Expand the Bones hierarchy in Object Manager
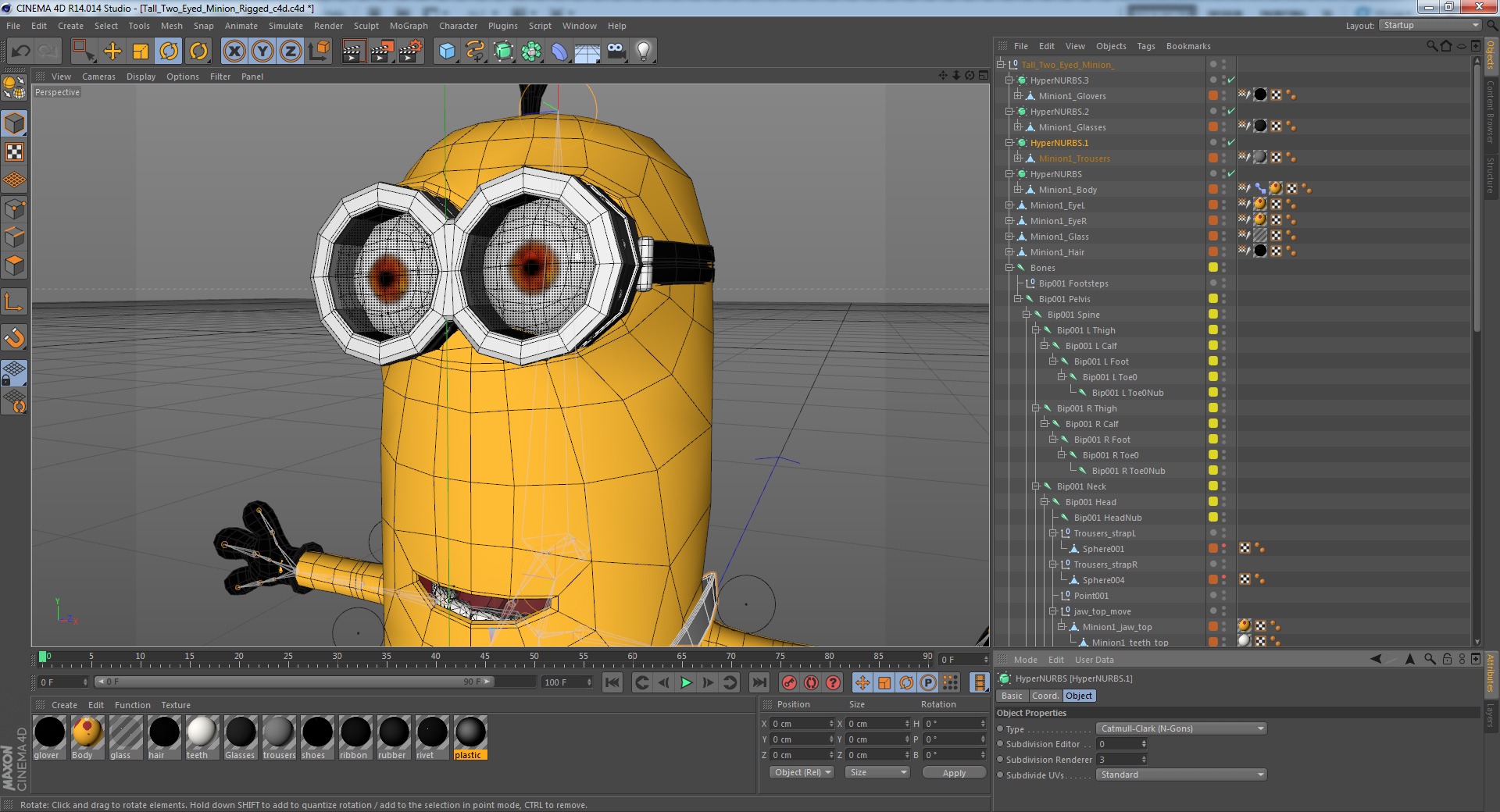Screen dimensions: 1500x812 [1009, 267]
